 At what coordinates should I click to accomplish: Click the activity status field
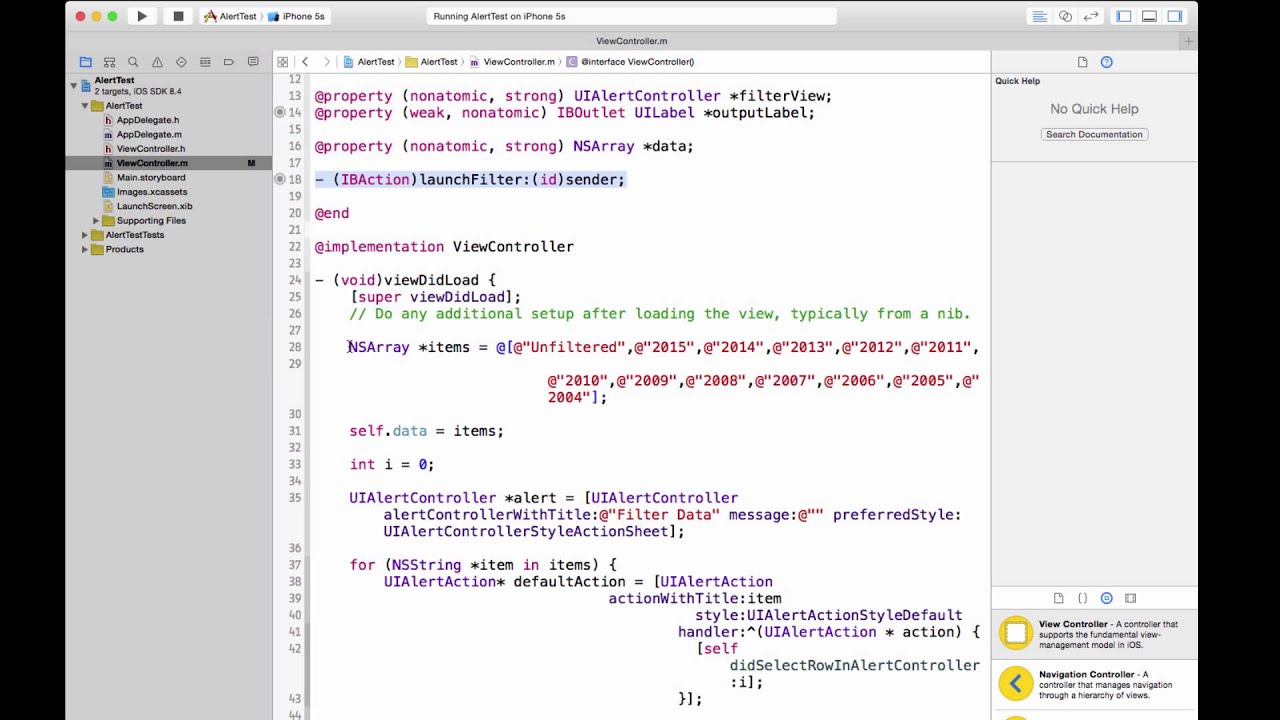(631, 16)
